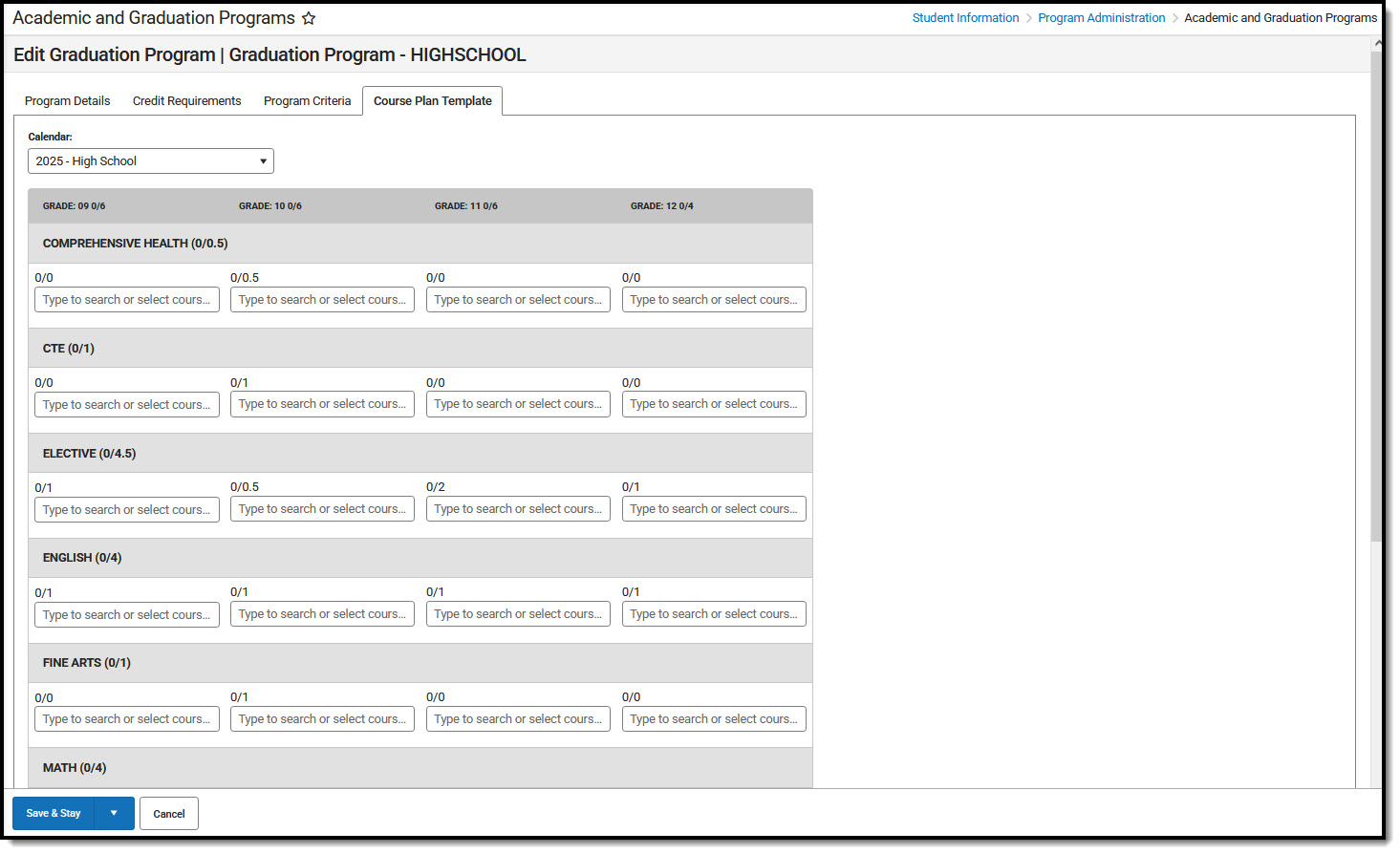Screen dimensions: 1400x854
Task: Follow the Student Information breadcrumb link
Action: tap(965, 18)
